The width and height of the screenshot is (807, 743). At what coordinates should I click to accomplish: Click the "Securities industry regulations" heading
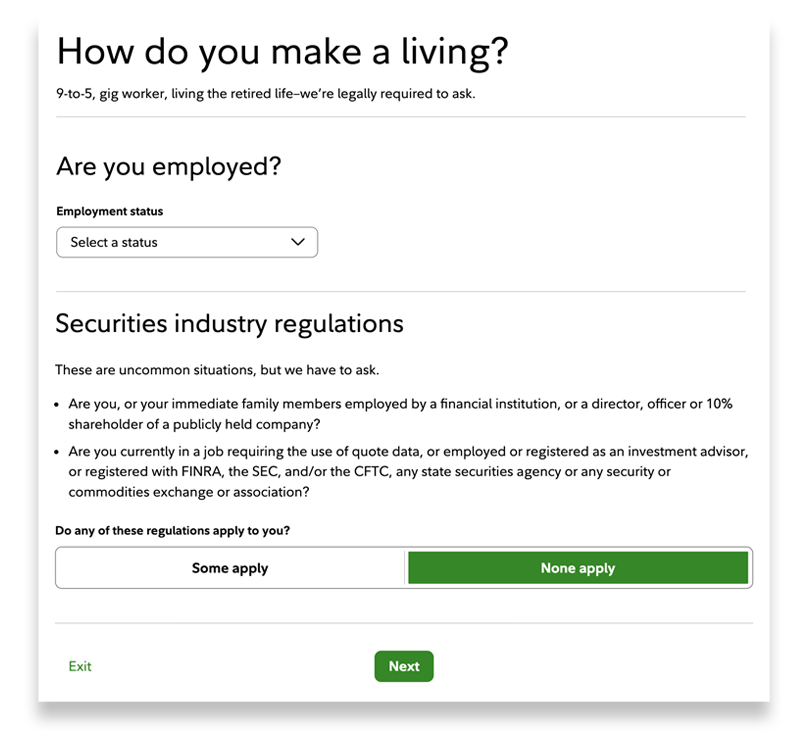(x=229, y=323)
